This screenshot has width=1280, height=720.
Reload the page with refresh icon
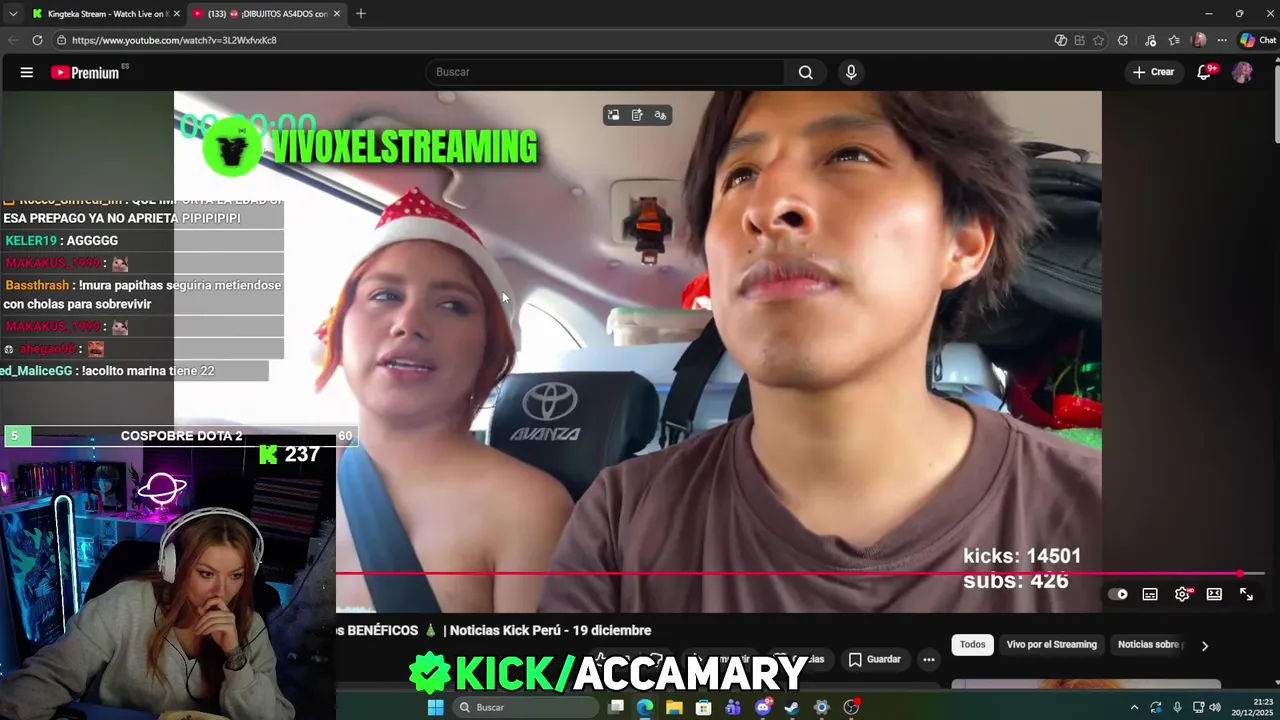click(x=37, y=40)
